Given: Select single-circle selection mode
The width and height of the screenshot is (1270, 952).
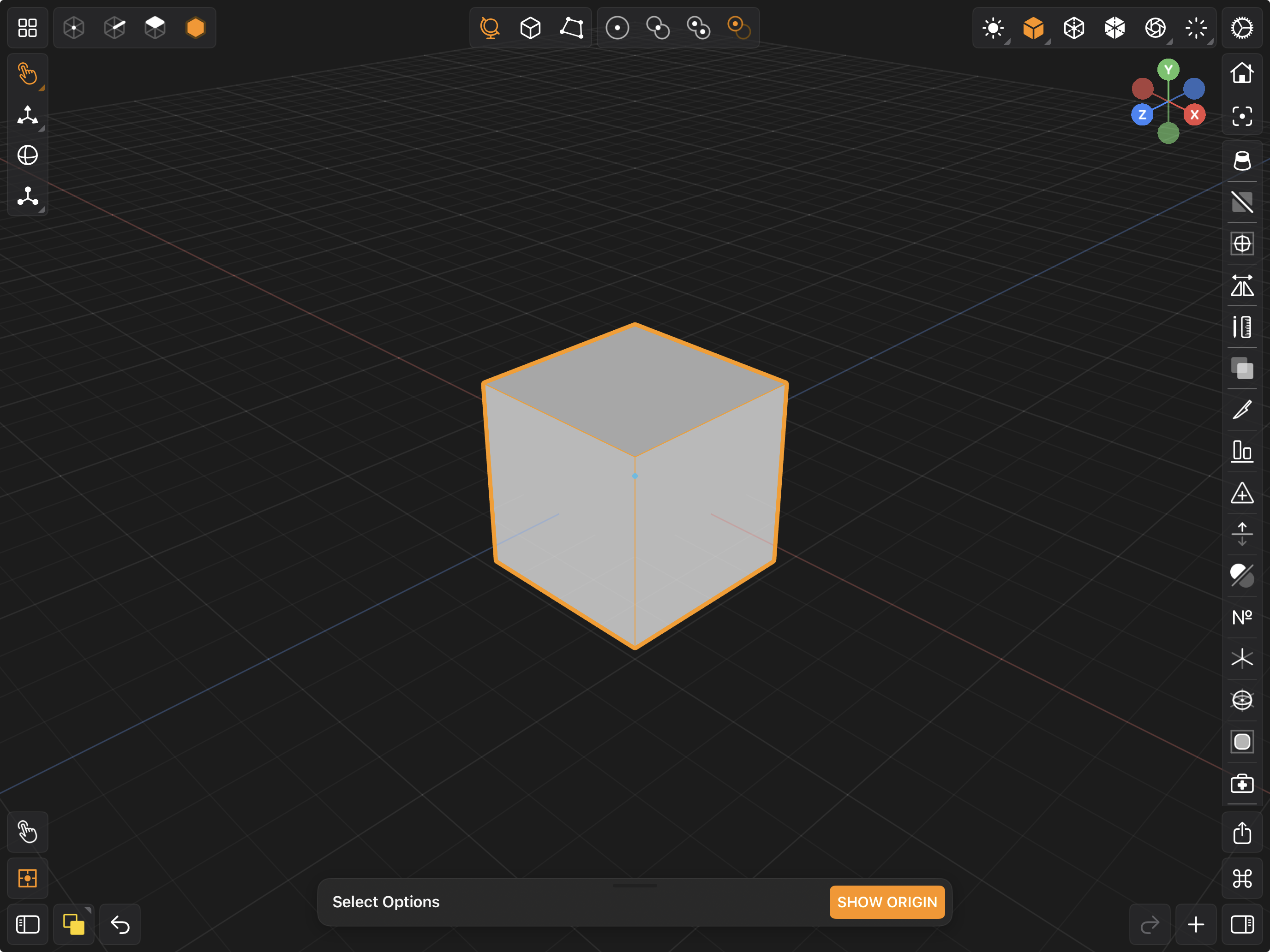Looking at the screenshot, I should pyautogui.click(x=617, y=28).
